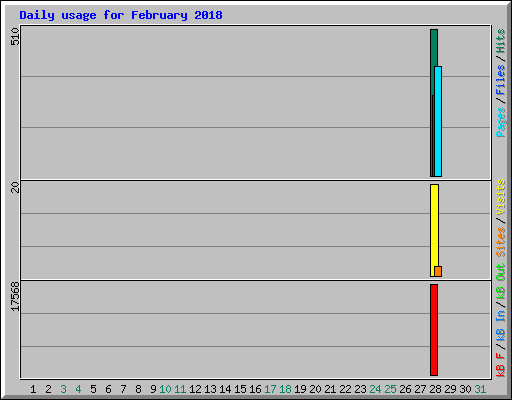Click day 25 on the x-axis
The height and width of the screenshot is (400, 512).
point(390,389)
